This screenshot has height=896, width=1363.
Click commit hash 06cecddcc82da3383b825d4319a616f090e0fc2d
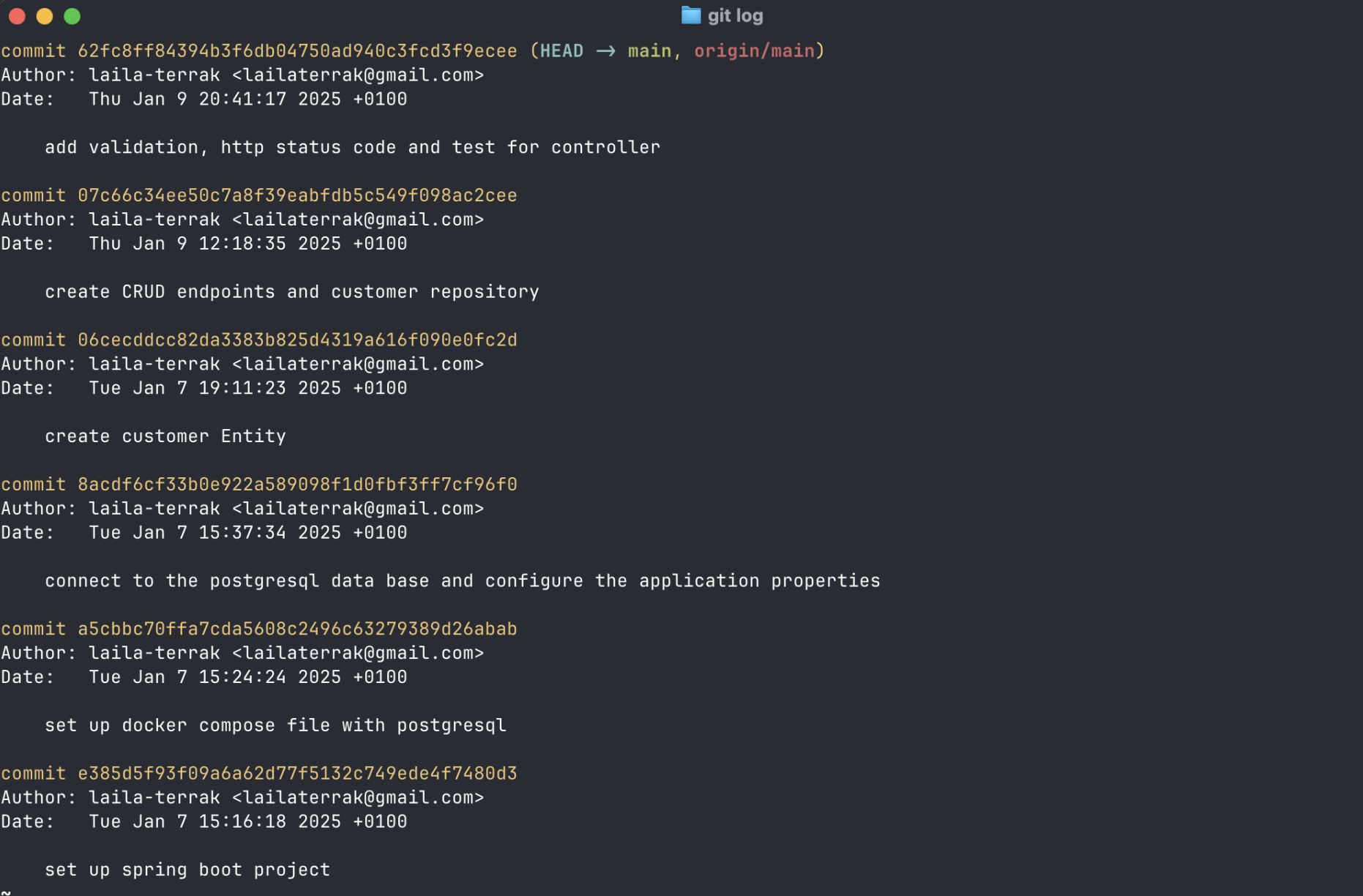296,340
